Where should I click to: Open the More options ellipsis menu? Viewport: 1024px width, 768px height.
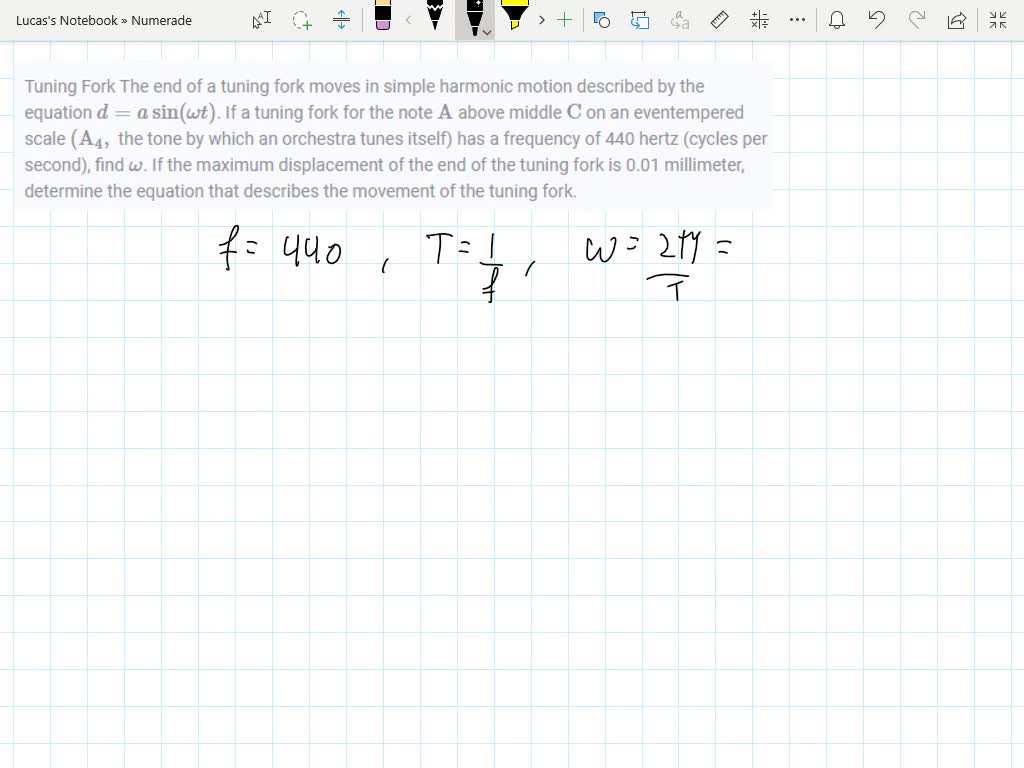pyautogui.click(x=796, y=20)
